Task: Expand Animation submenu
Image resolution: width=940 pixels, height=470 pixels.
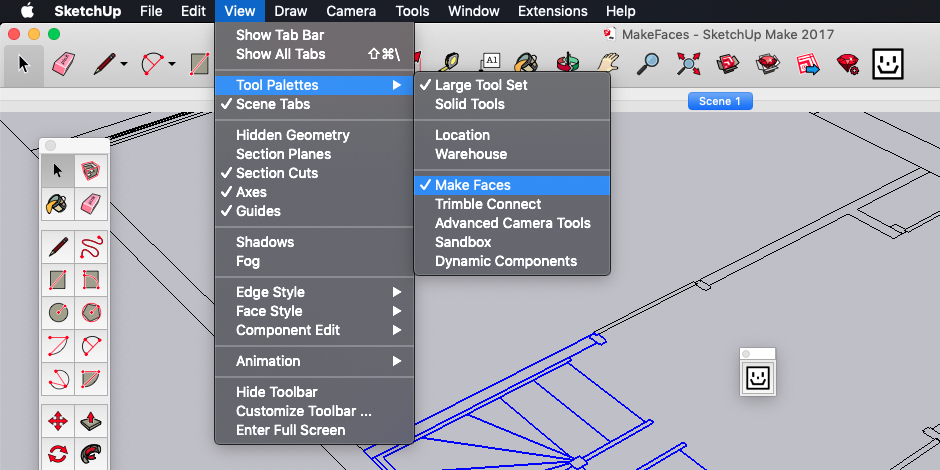Action: 314,361
